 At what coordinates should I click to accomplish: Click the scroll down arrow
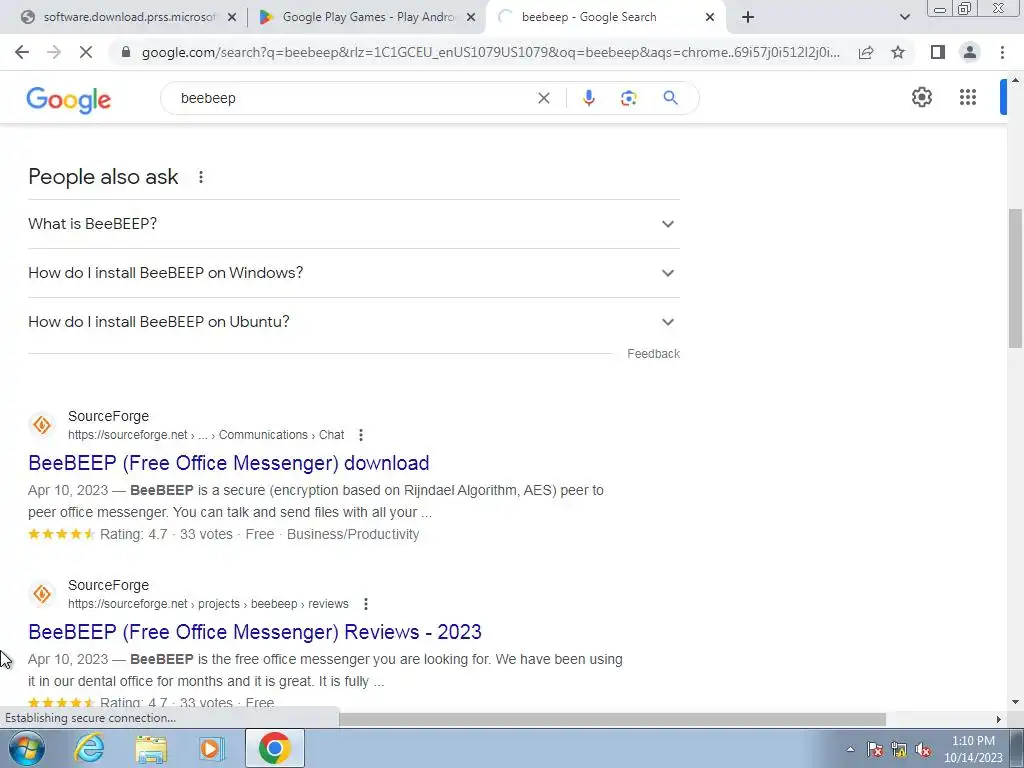(x=1015, y=702)
